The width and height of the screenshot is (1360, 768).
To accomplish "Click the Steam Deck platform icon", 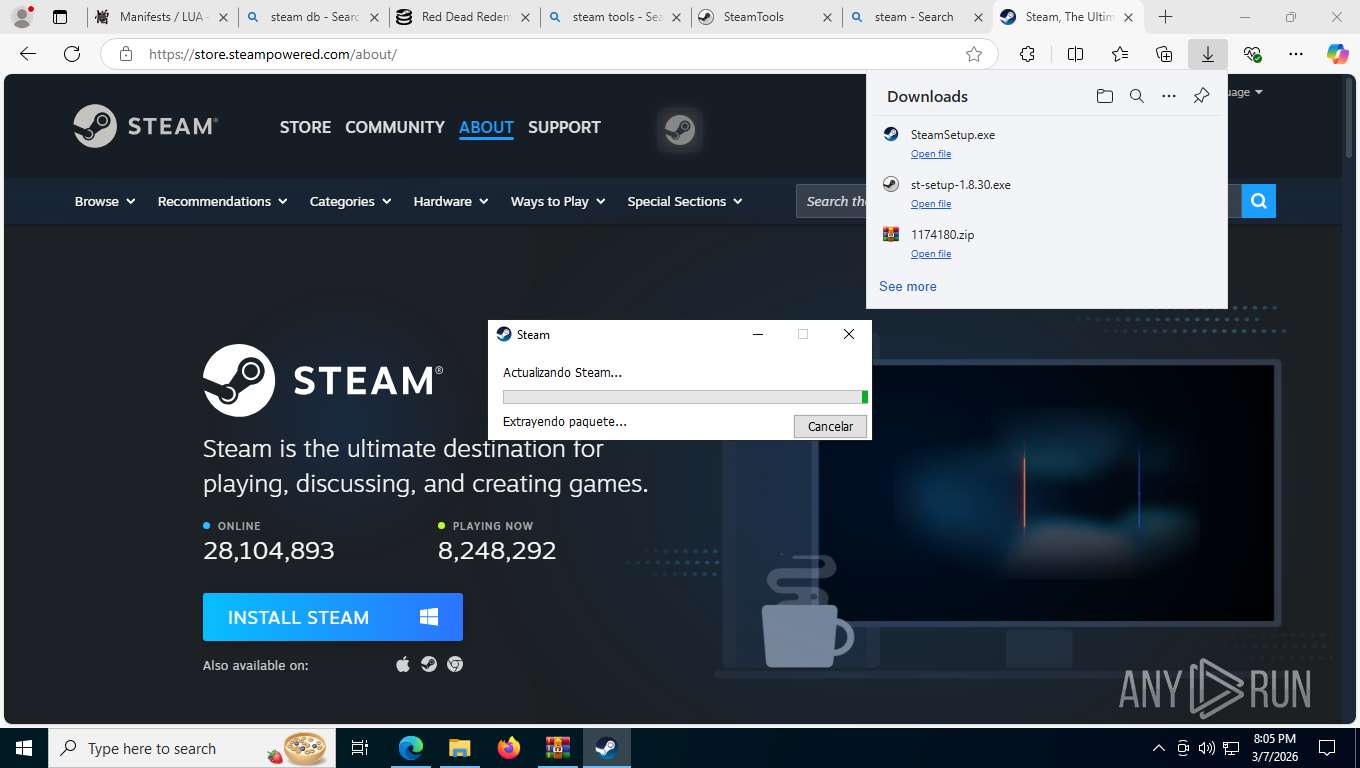I will 429,664.
